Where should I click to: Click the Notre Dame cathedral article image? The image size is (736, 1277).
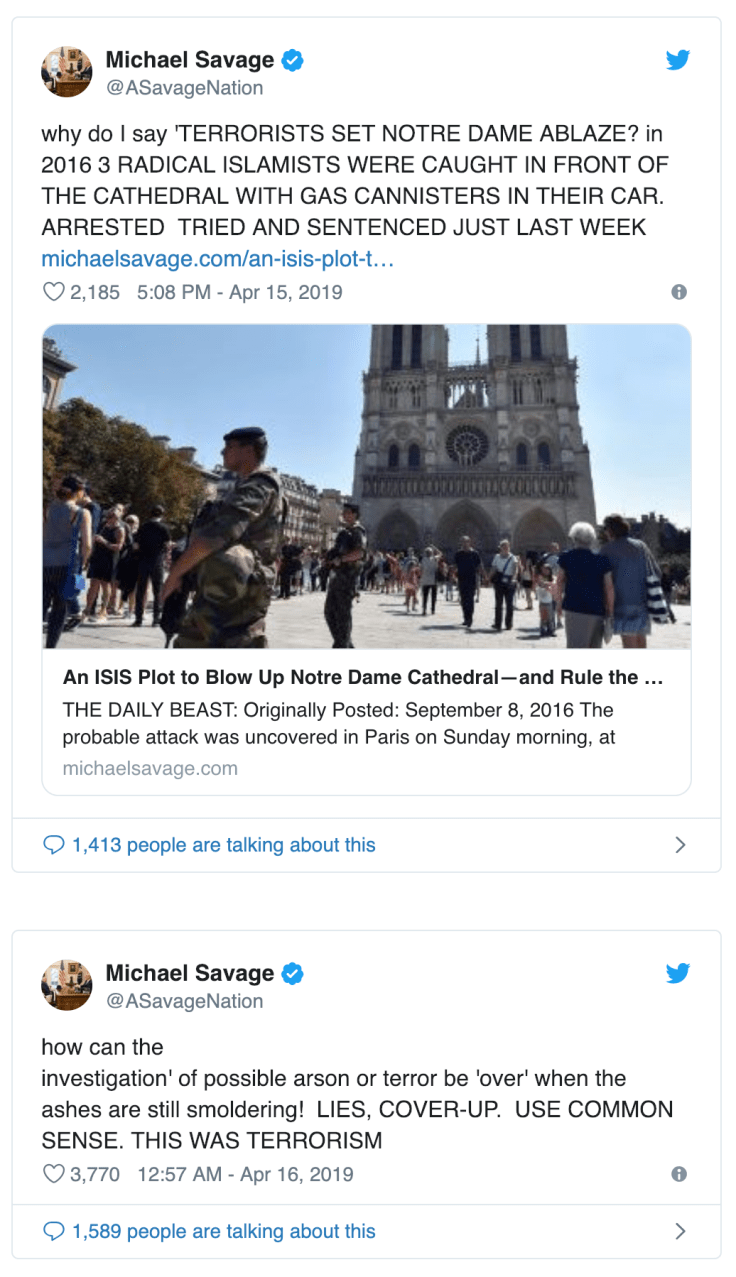pos(366,487)
